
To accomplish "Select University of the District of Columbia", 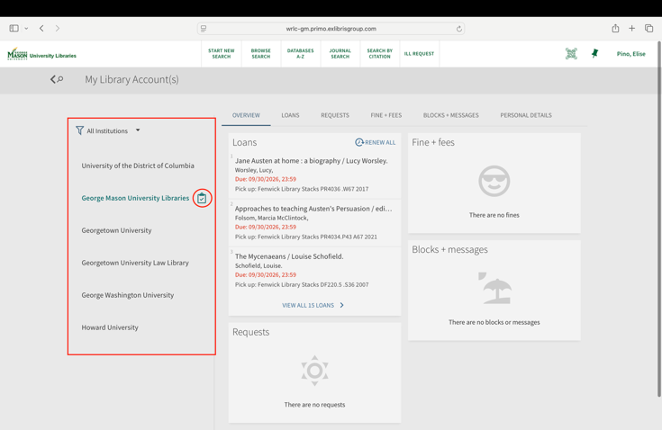I will pyautogui.click(x=138, y=166).
